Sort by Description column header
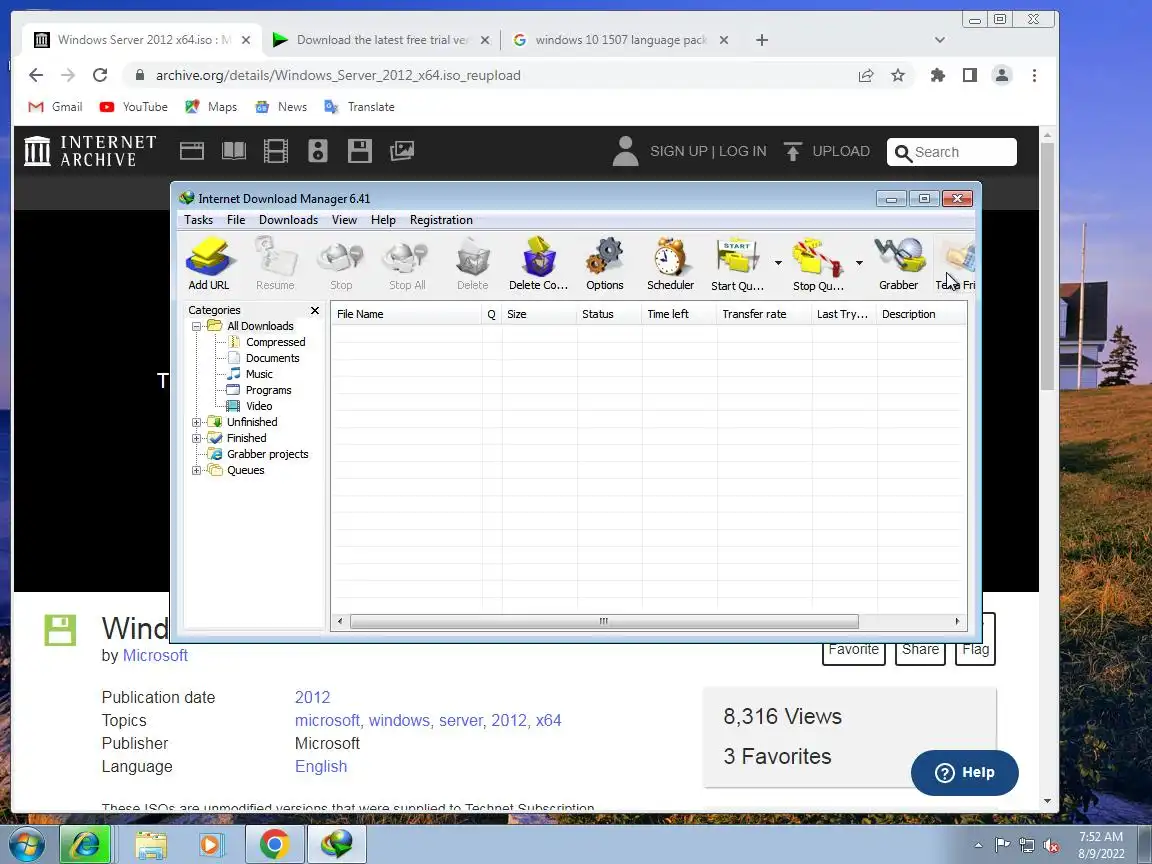The image size is (1152, 864). pyautogui.click(x=921, y=314)
